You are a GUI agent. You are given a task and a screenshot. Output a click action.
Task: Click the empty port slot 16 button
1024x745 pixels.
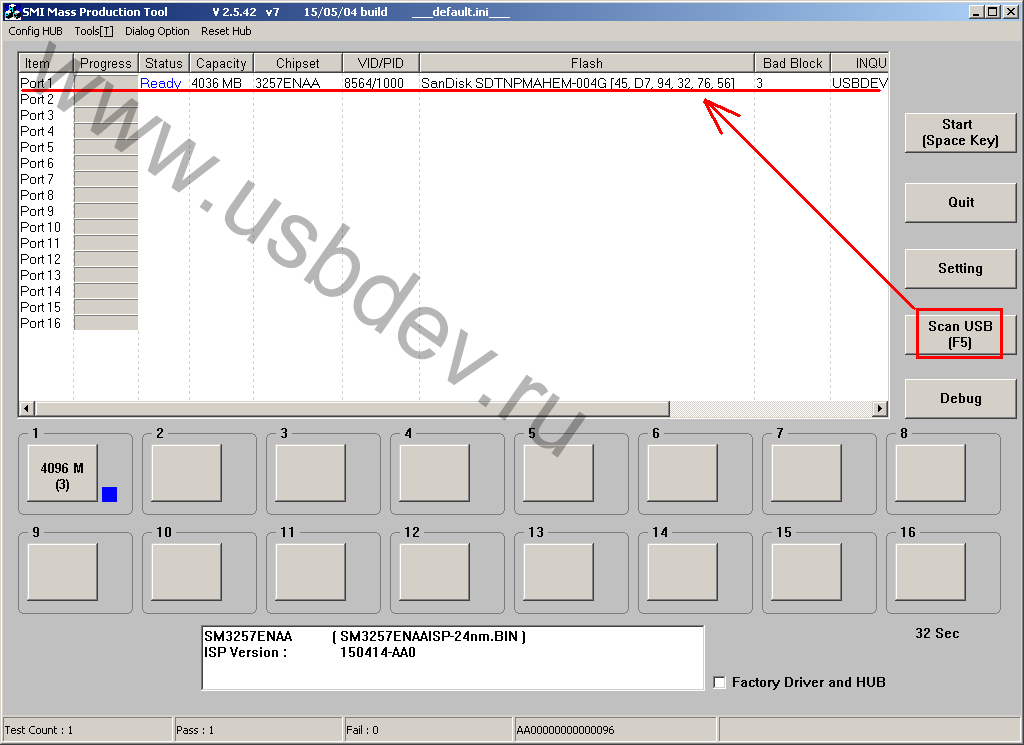pos(931,572)
